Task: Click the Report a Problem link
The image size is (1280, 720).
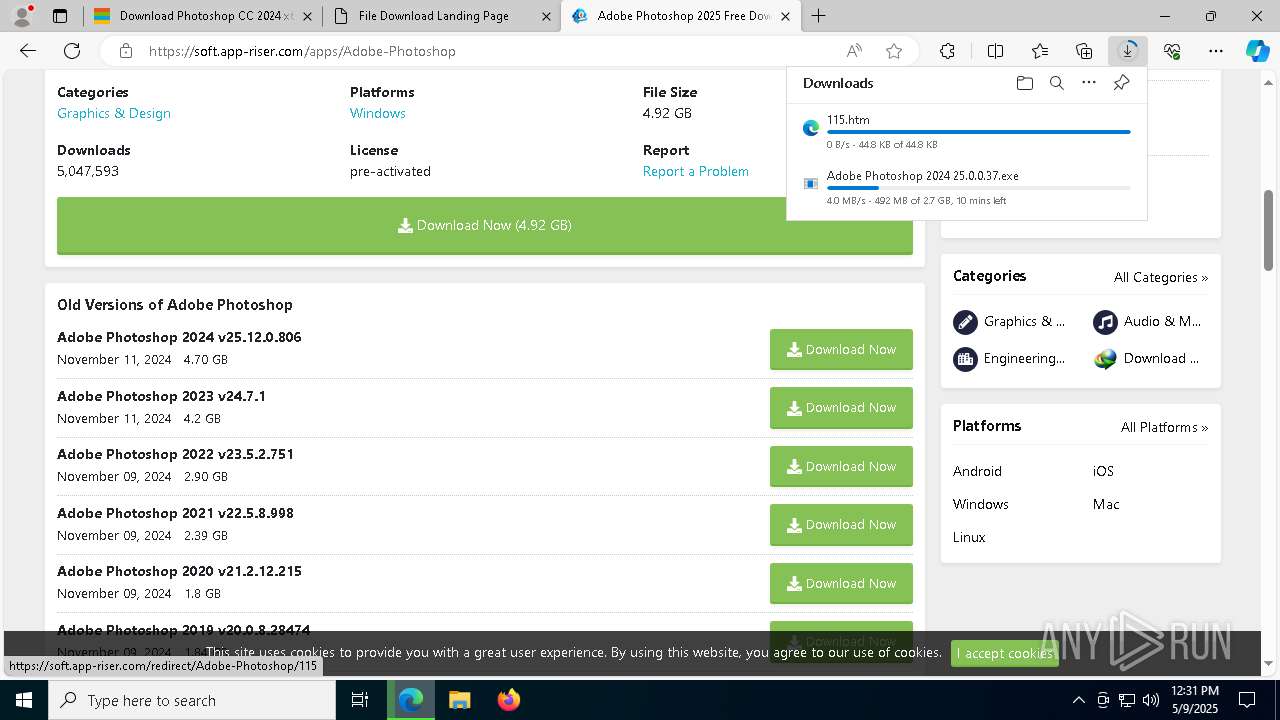Action: tap(696, 171)
